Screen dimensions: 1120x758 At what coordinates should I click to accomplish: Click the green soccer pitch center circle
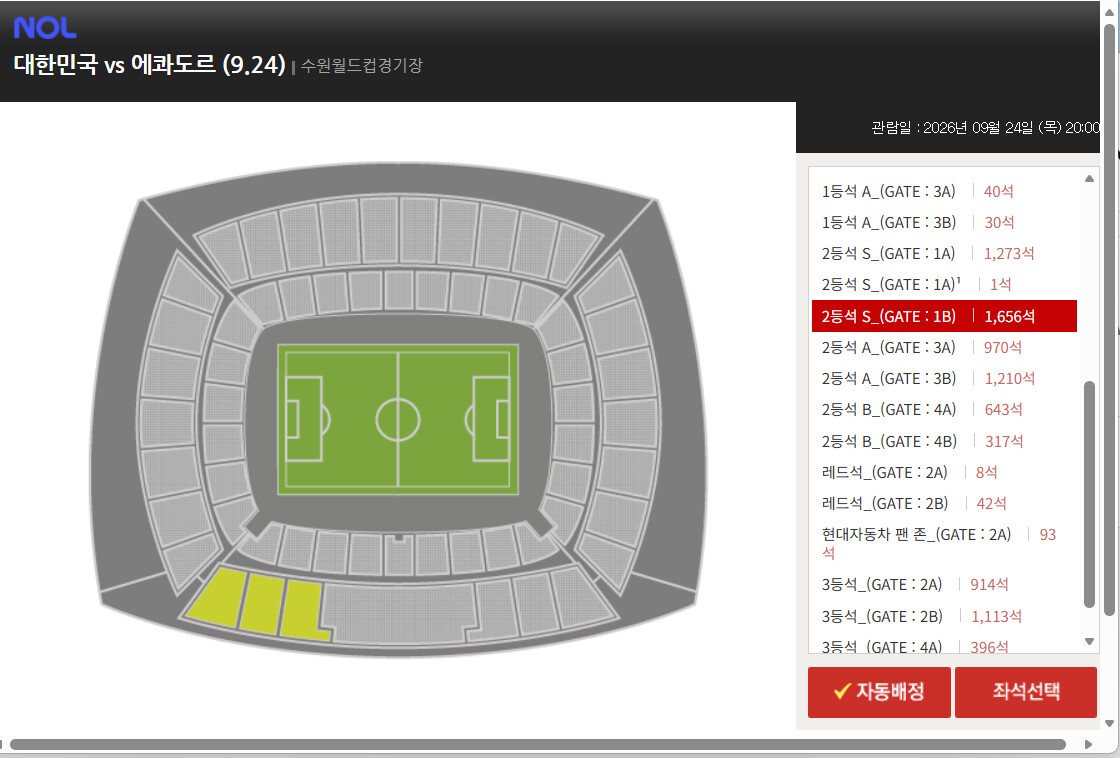click(398, 420)
